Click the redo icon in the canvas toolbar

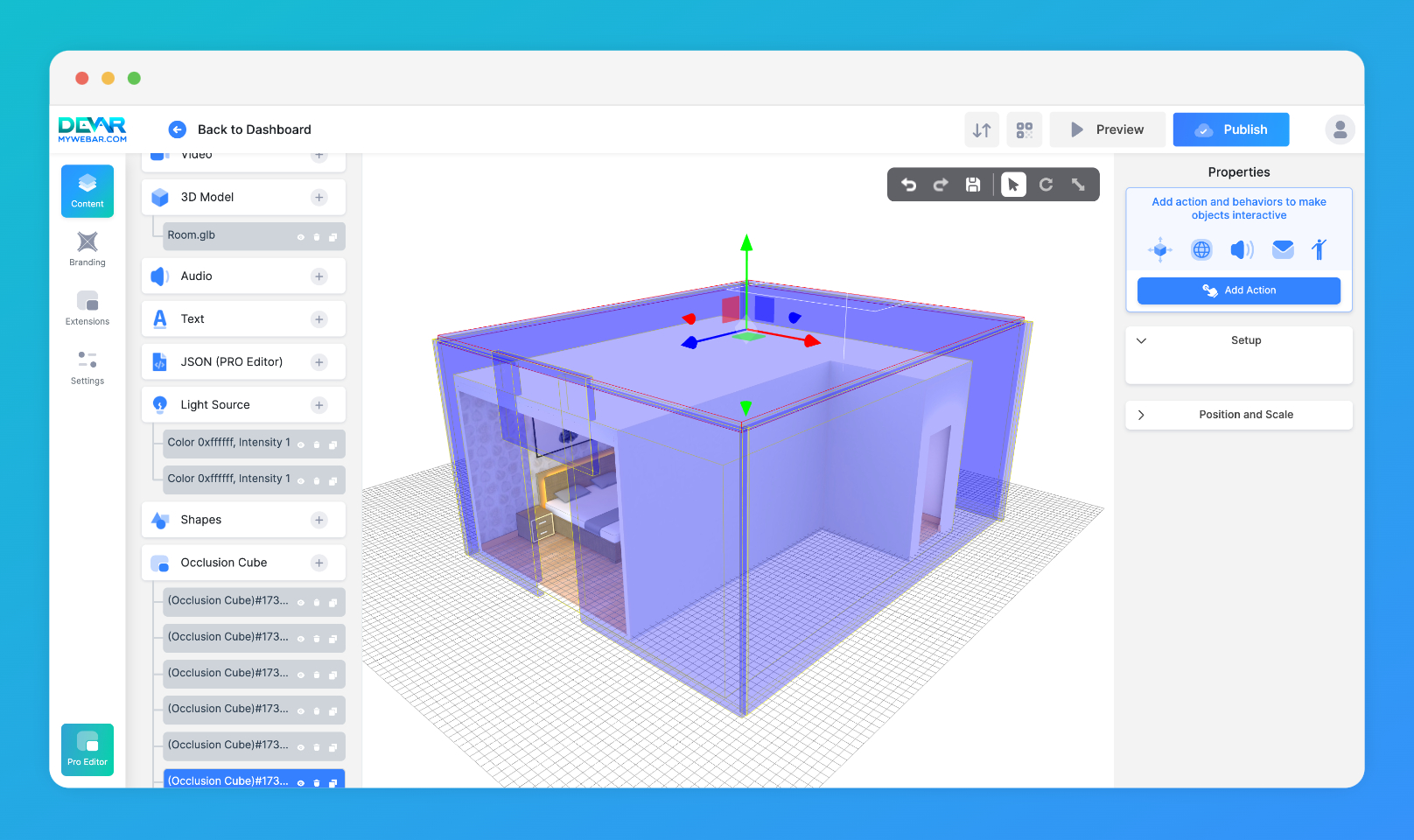941,185
